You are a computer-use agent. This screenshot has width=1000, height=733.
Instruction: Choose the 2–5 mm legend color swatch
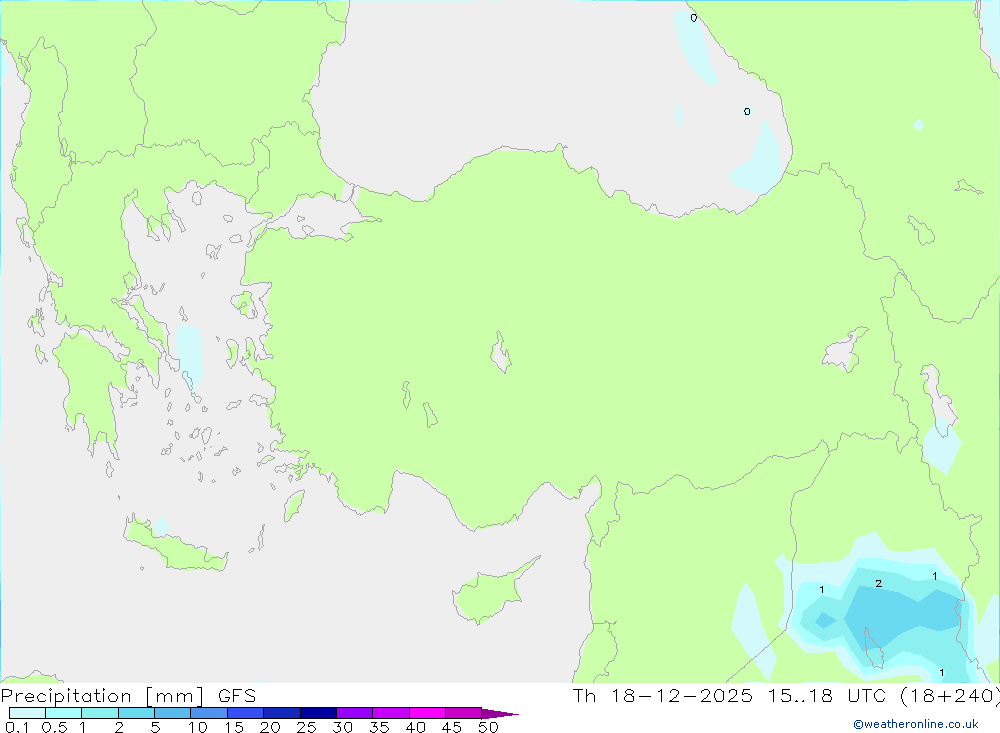click(x=136, y=713)
